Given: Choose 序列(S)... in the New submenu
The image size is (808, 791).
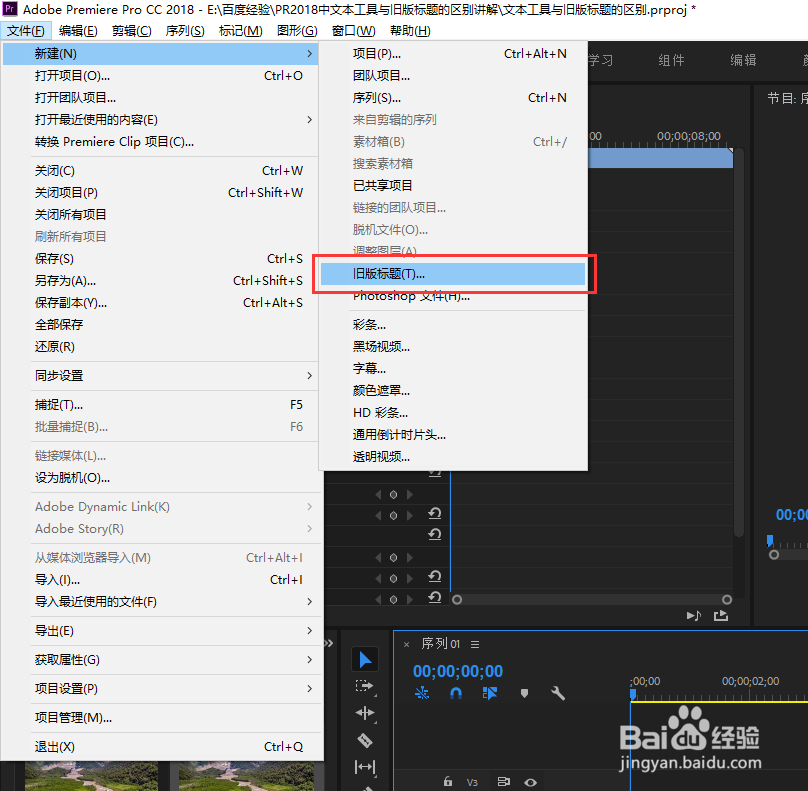Looking at the screenshot, I should pos(452,98).
